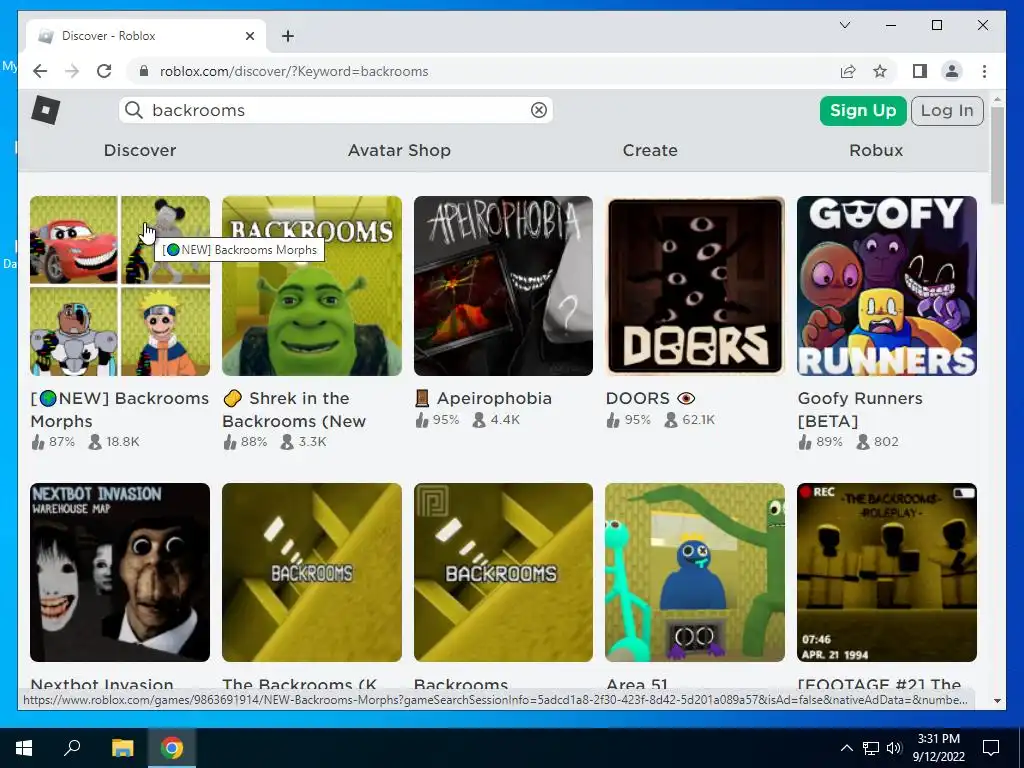Go forward in browser history
This screenshot has width=1024, height=768.
tap(72, 71)
